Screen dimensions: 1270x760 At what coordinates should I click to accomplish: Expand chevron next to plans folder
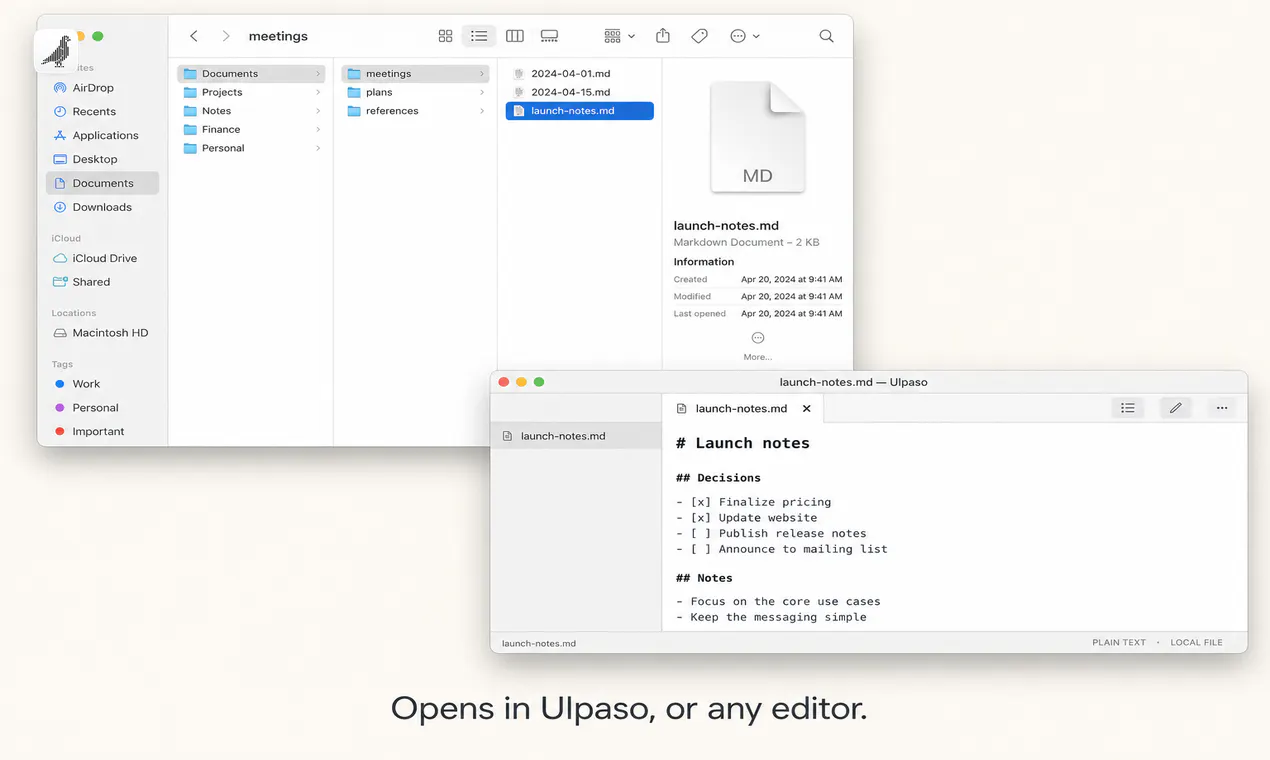click(x=482, y=93)
